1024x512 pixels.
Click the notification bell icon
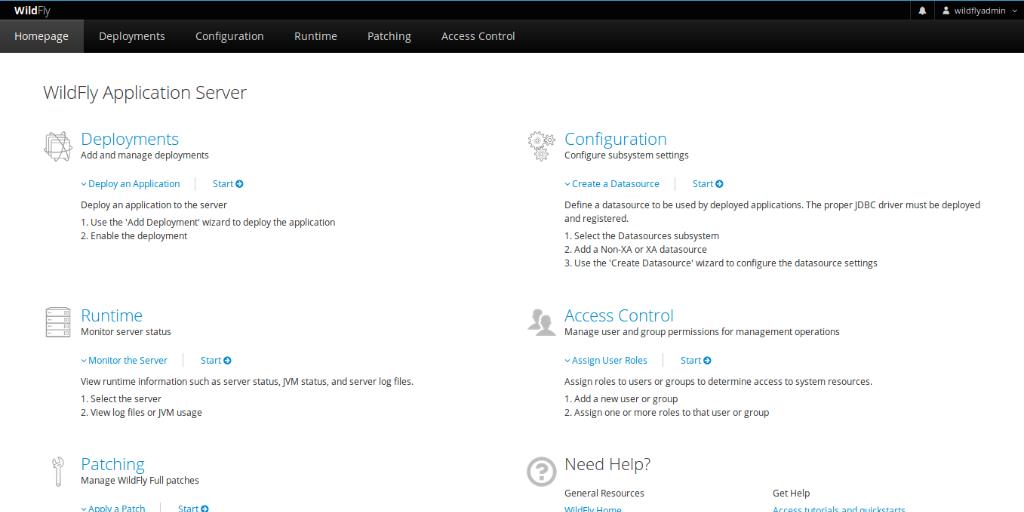pyautogui.click(x=922, y=10)
